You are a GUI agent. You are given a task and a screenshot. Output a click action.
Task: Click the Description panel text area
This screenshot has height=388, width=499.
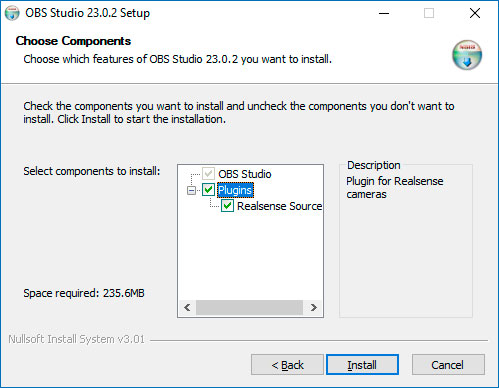tap(395, 188)
